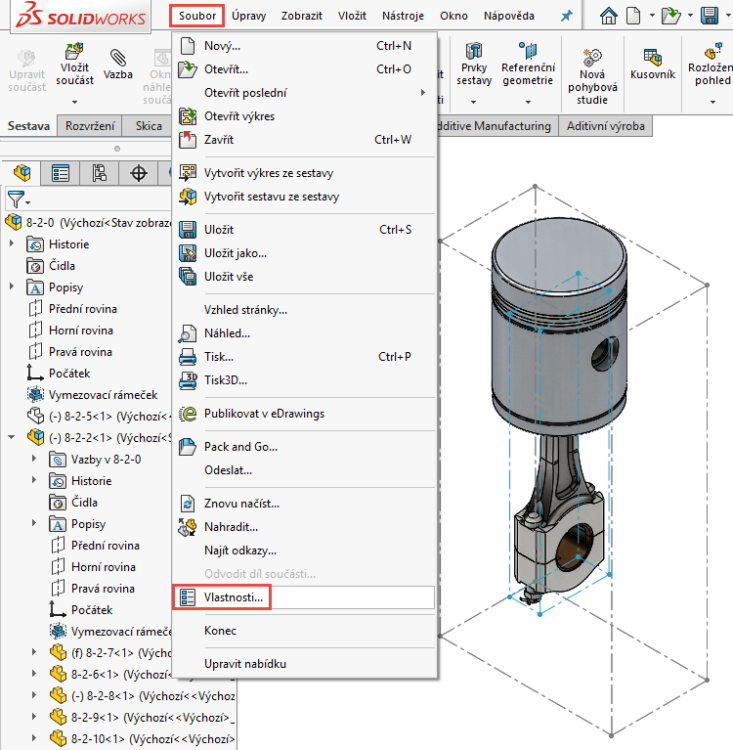Choose Nahradit... entry

[x=304, y=527]
